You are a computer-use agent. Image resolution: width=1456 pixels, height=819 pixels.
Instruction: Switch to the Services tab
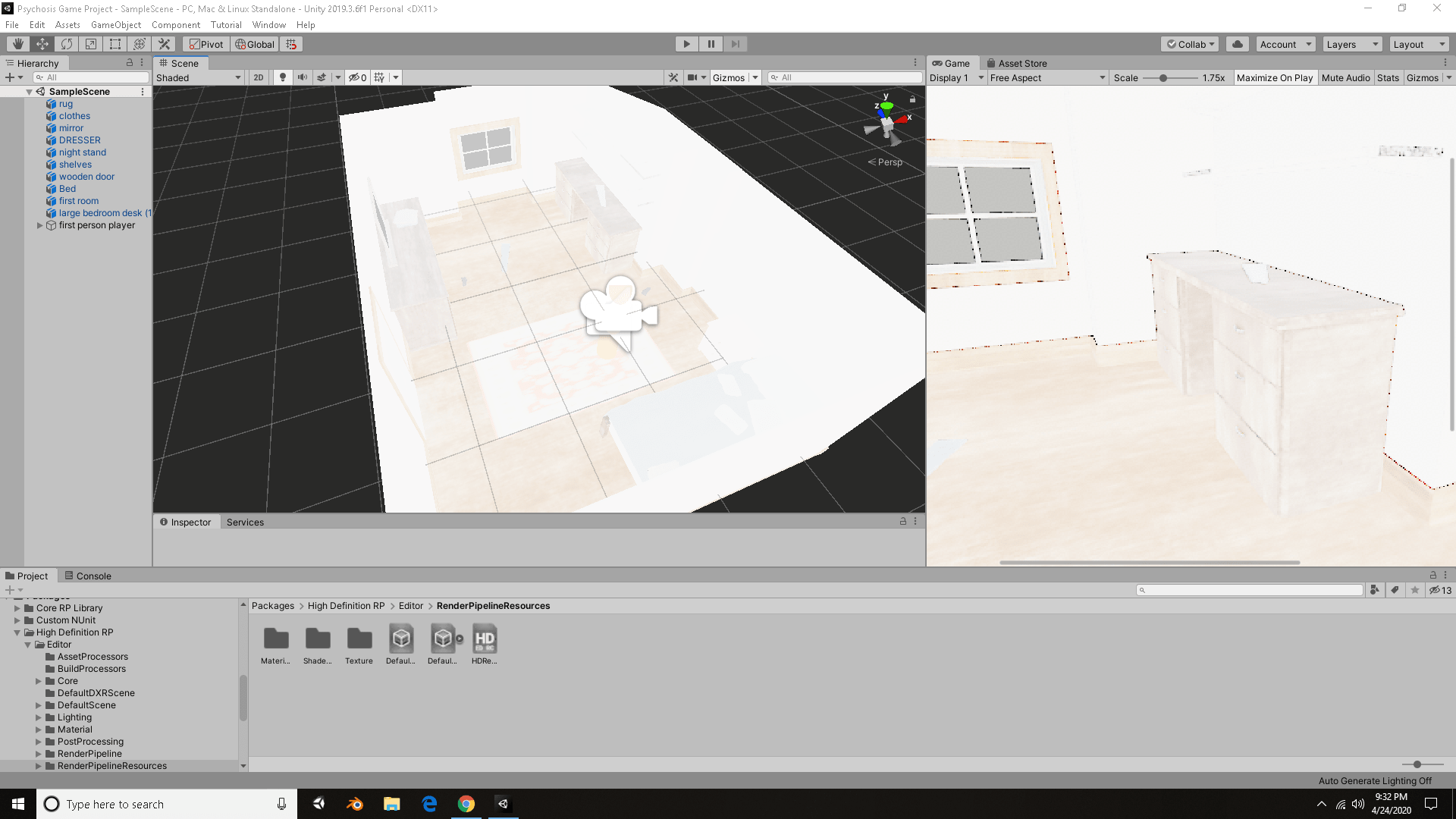click(245, 522)
